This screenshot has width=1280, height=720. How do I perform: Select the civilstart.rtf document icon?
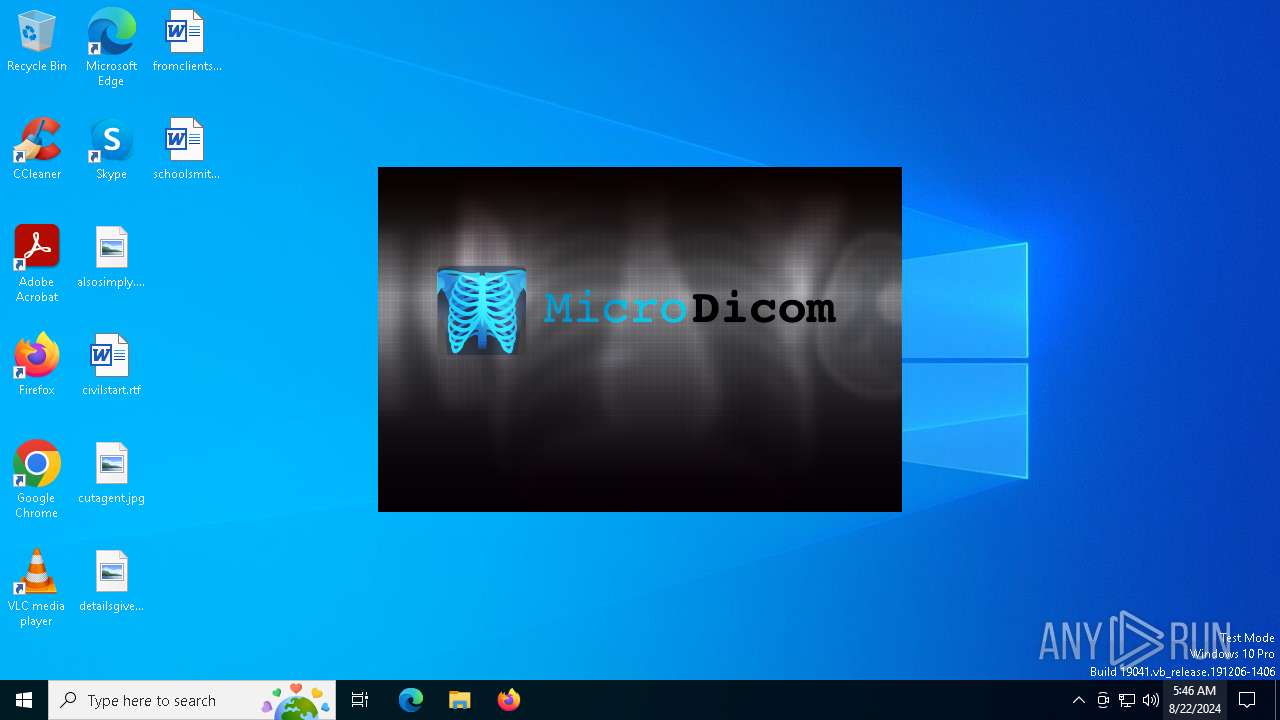[x=111, y=366]
